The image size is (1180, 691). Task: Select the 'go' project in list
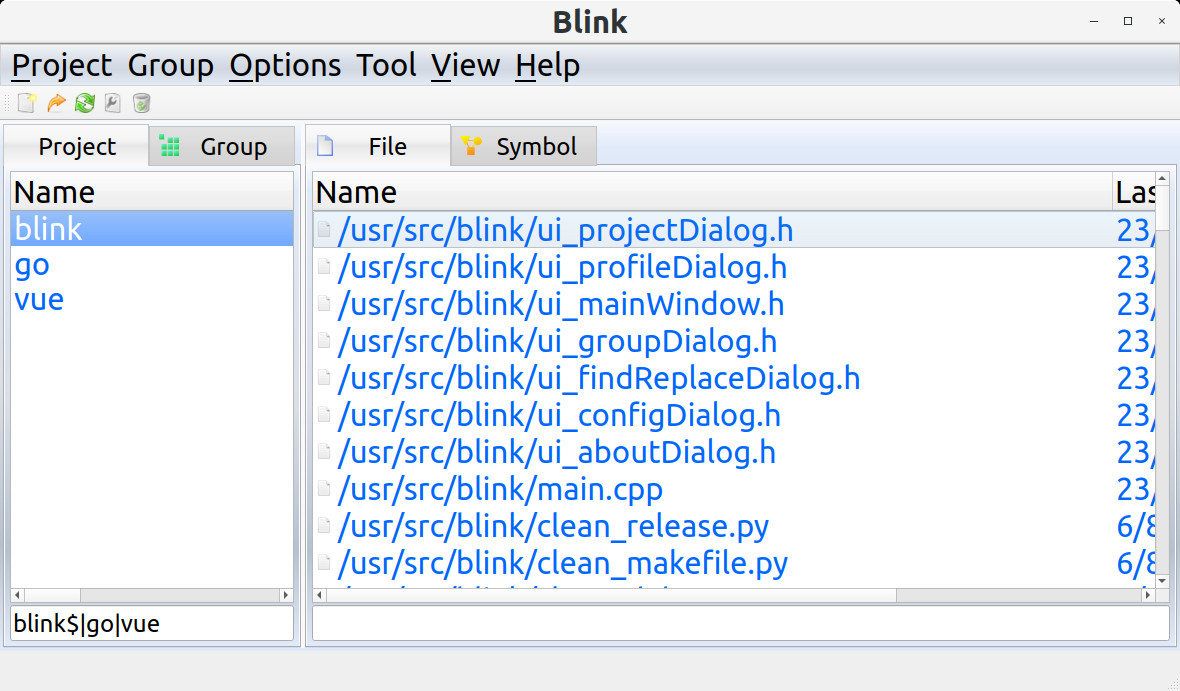(32, 265)
